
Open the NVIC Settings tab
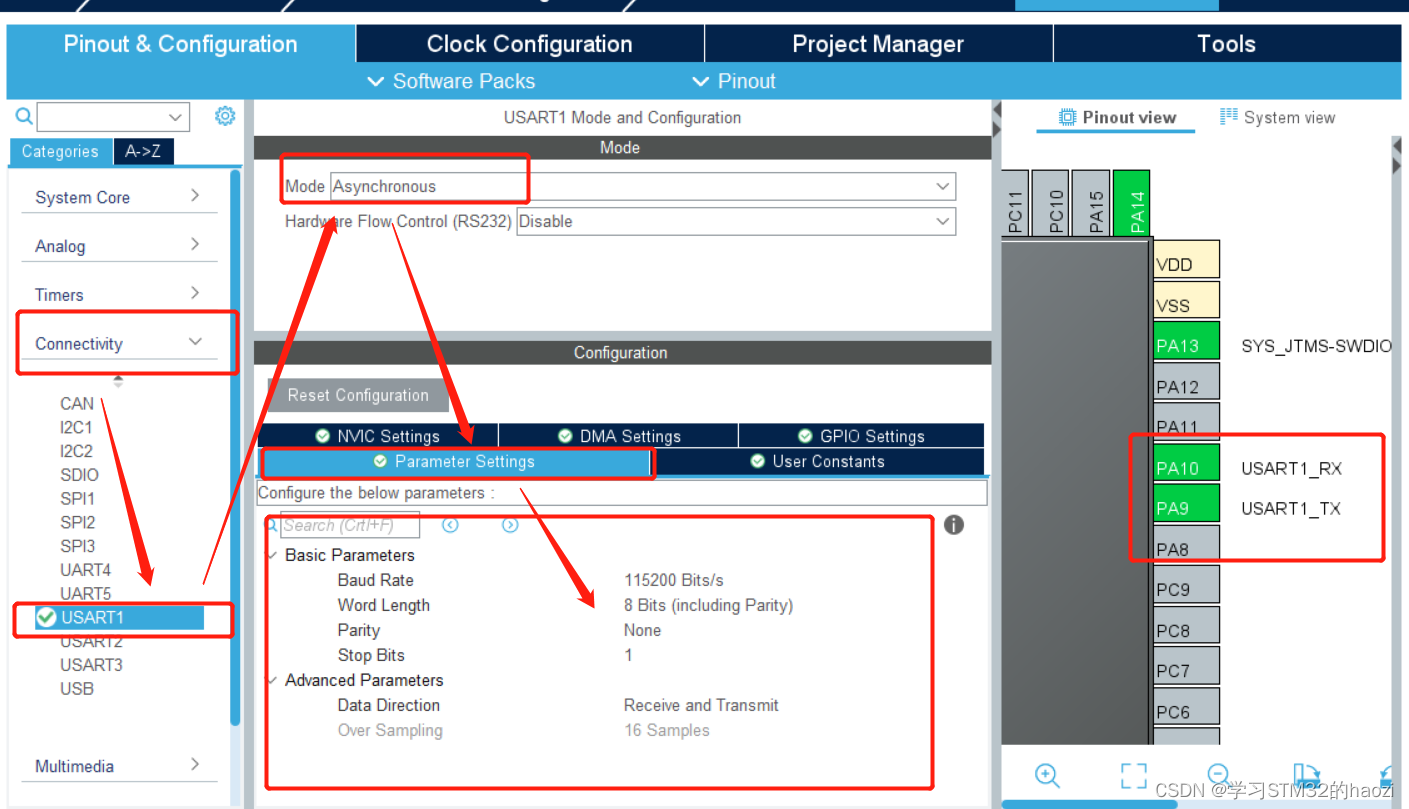click(378, 436)
